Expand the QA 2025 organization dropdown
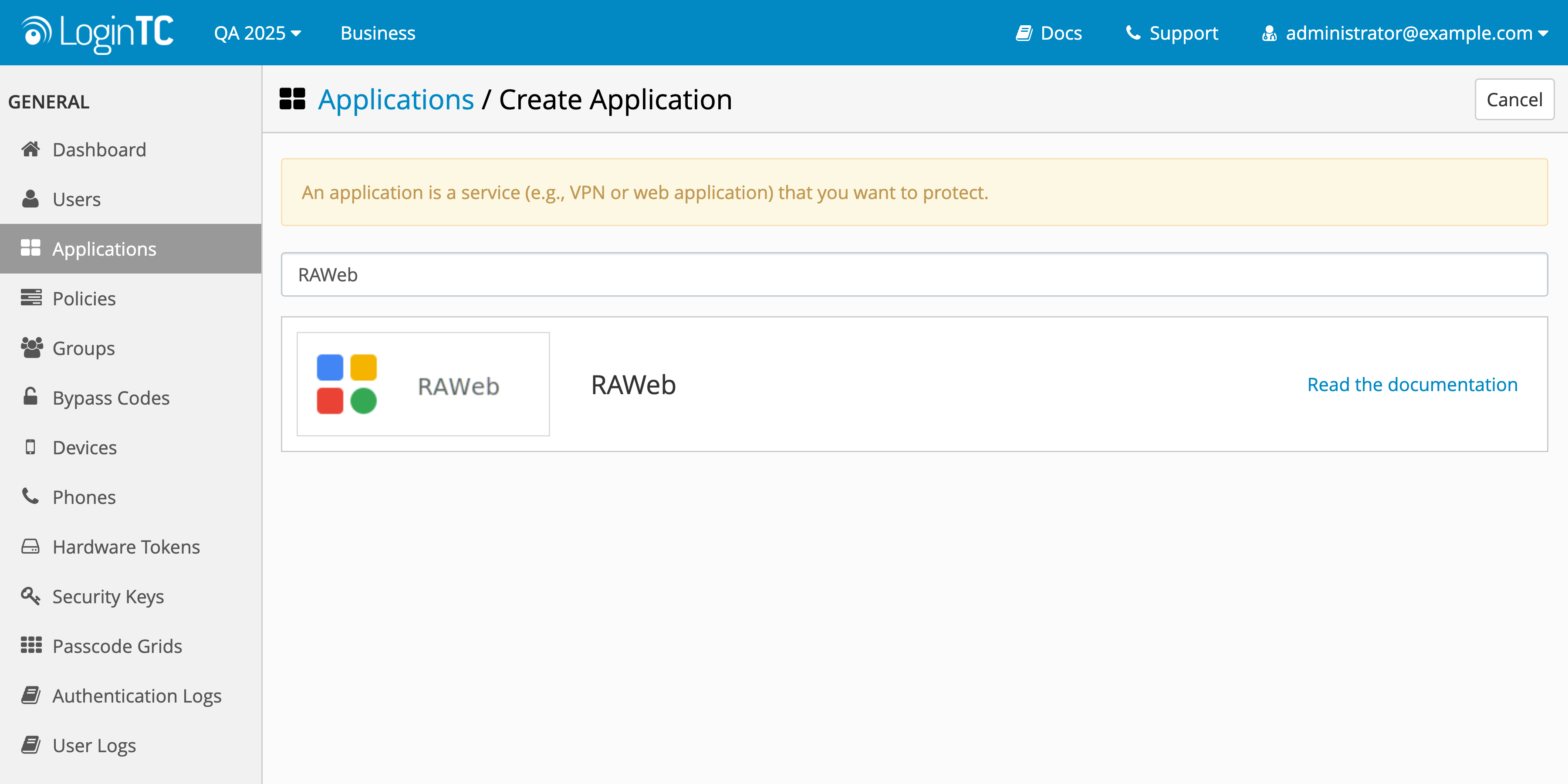The image size is (1568, 784). (256, 32)
